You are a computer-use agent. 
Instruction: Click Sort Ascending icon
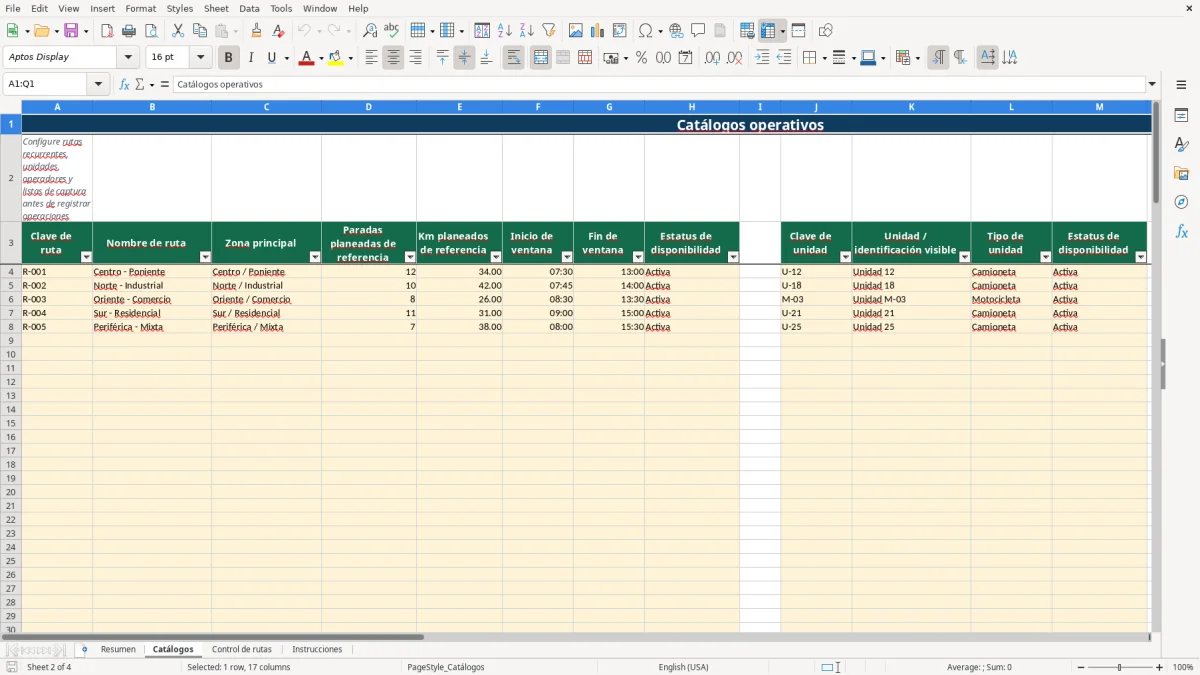[505, 31]
